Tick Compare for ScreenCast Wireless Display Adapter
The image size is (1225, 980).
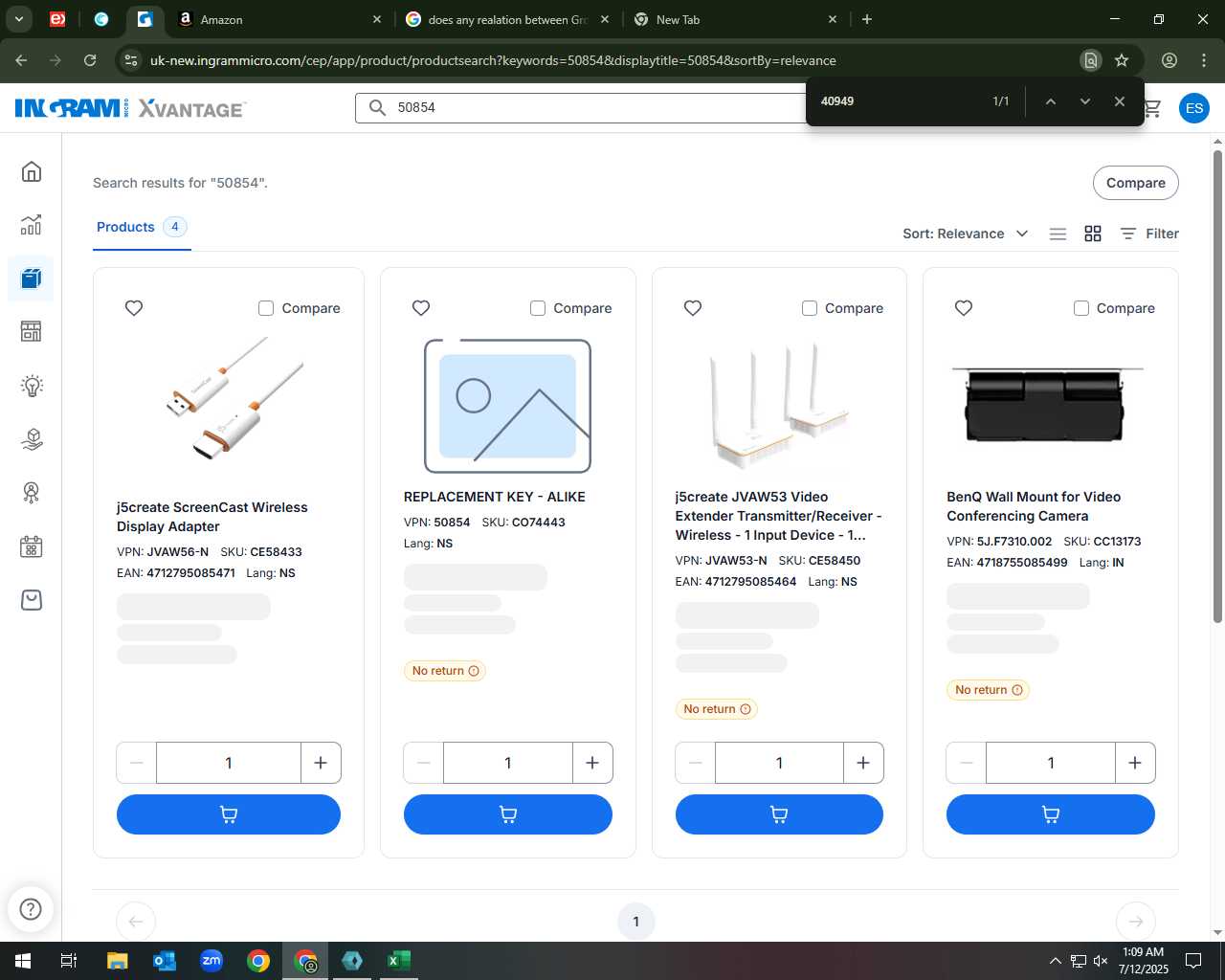click(266, 308)
